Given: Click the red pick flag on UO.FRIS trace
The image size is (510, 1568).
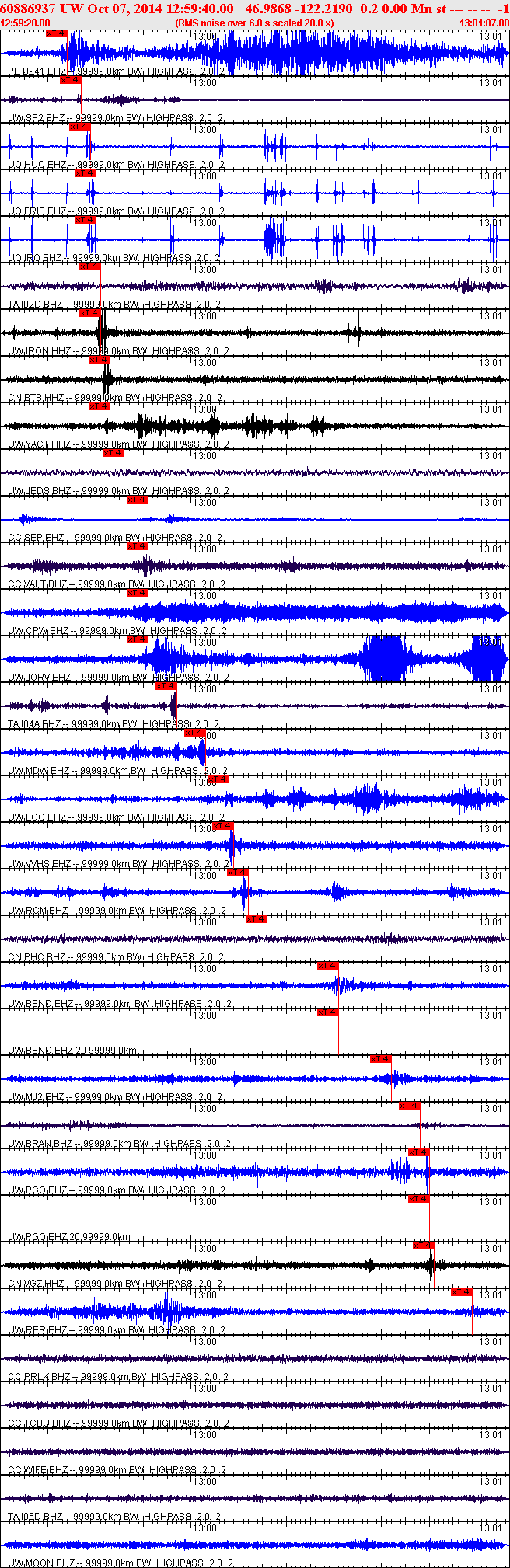Looking at the screenshot, I should pos(85,173).
